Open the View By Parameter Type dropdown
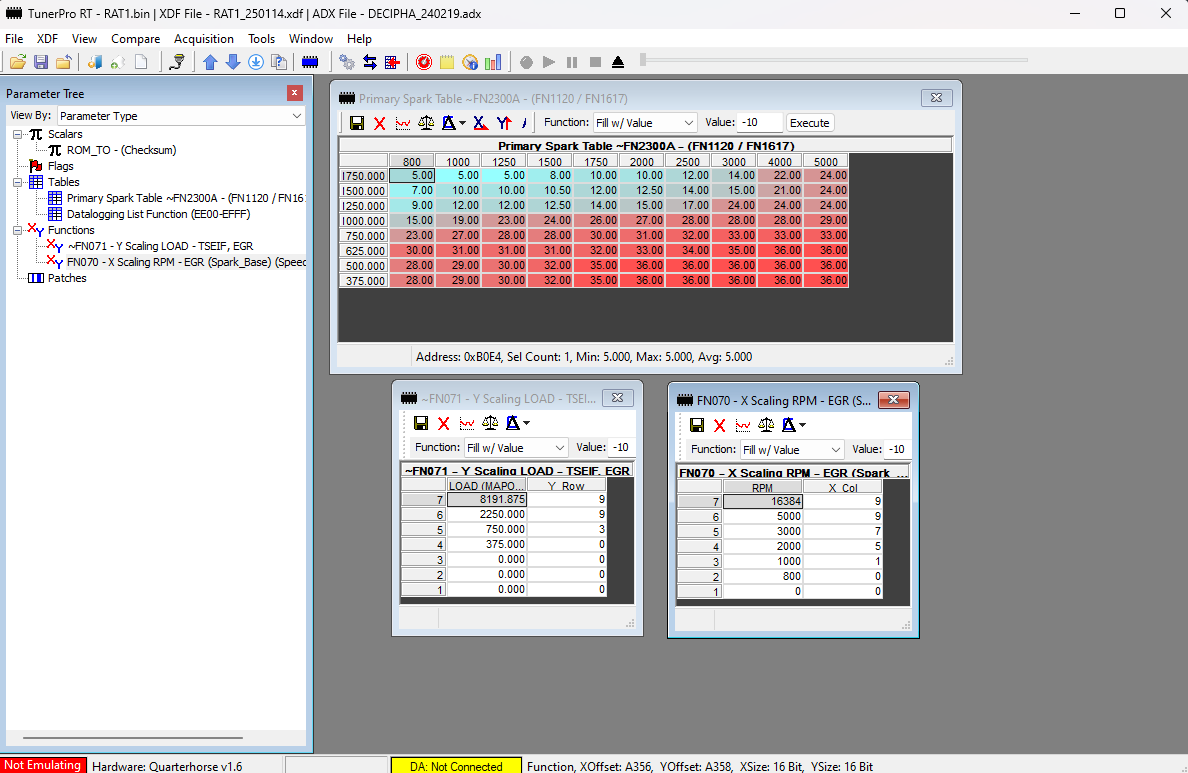This screenshot has width=1188, height=773. click(x=180, y=116)
